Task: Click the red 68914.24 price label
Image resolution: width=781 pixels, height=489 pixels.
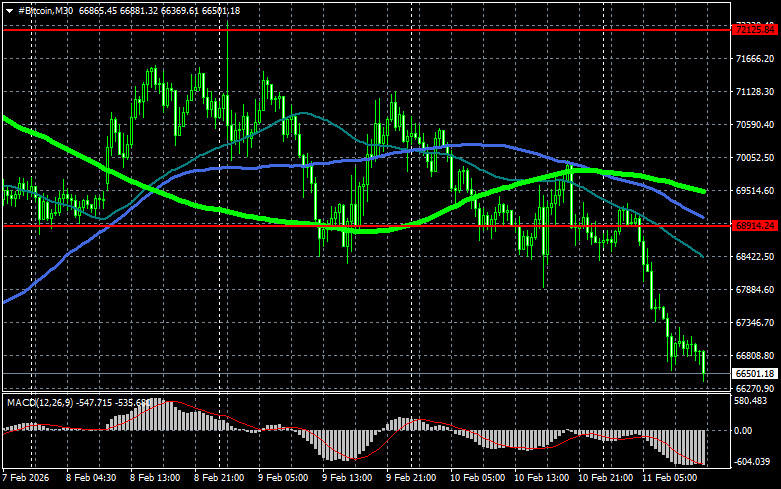Action: 755,226
